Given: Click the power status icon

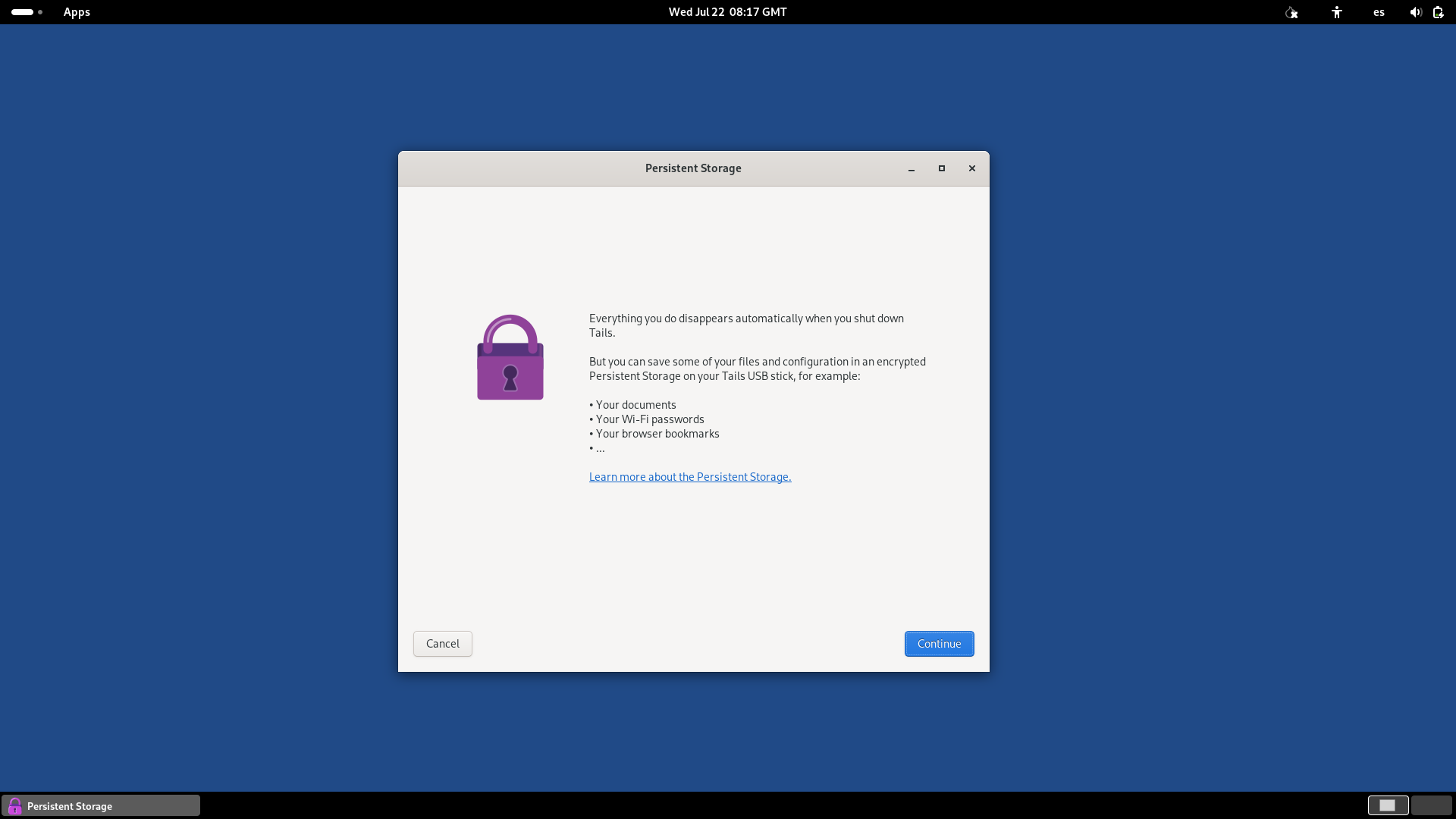Looking at the screenshot, I should coord(1439,12).
